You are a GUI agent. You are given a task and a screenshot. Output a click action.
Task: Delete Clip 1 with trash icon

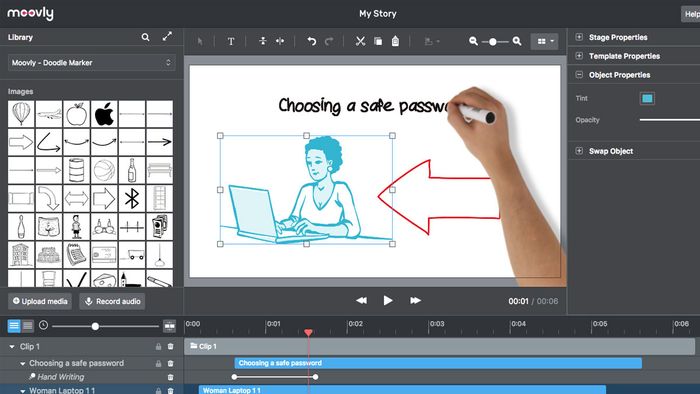point(171,347)
